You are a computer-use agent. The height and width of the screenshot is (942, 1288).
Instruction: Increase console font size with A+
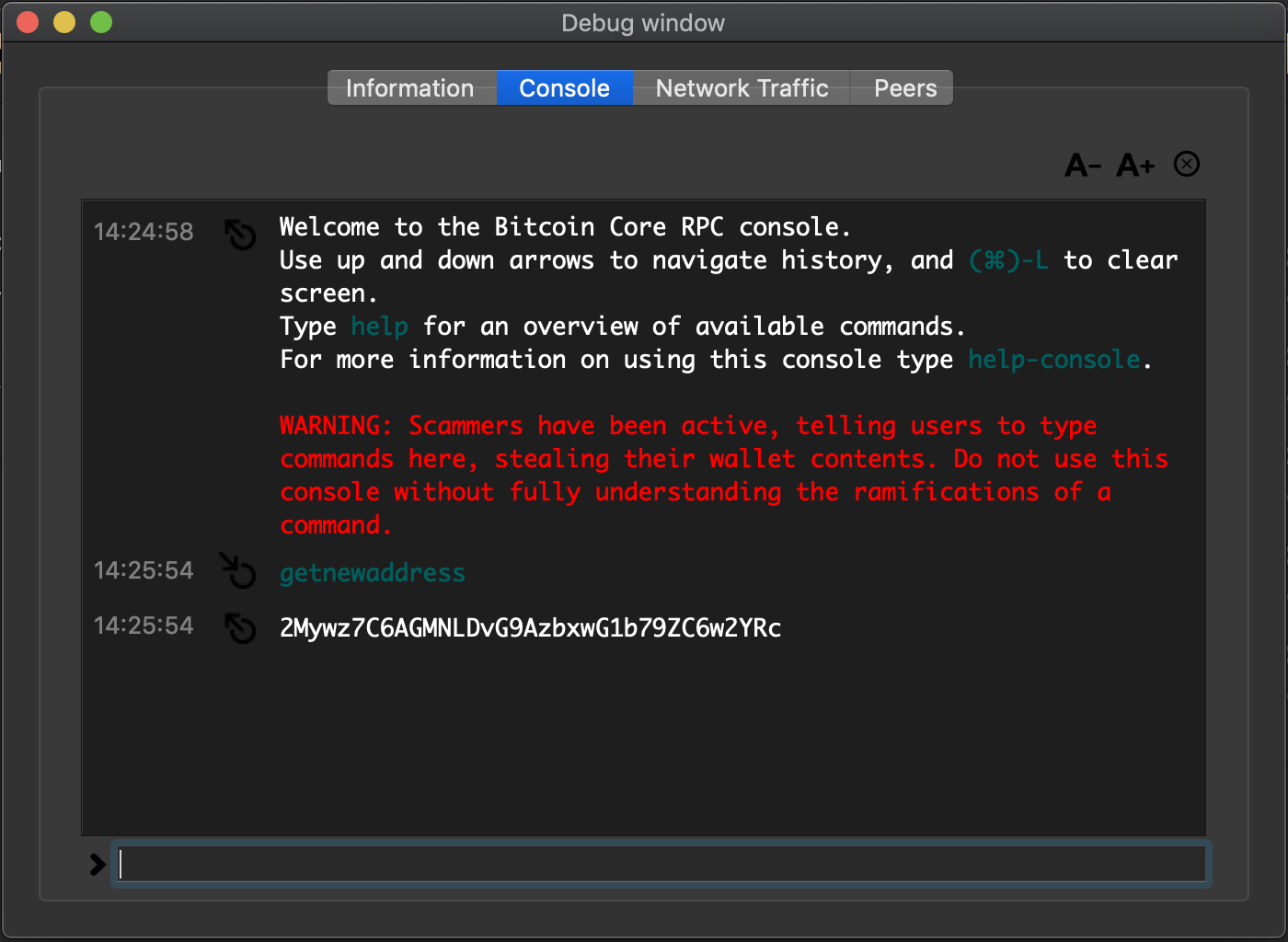click(1135, 166)
